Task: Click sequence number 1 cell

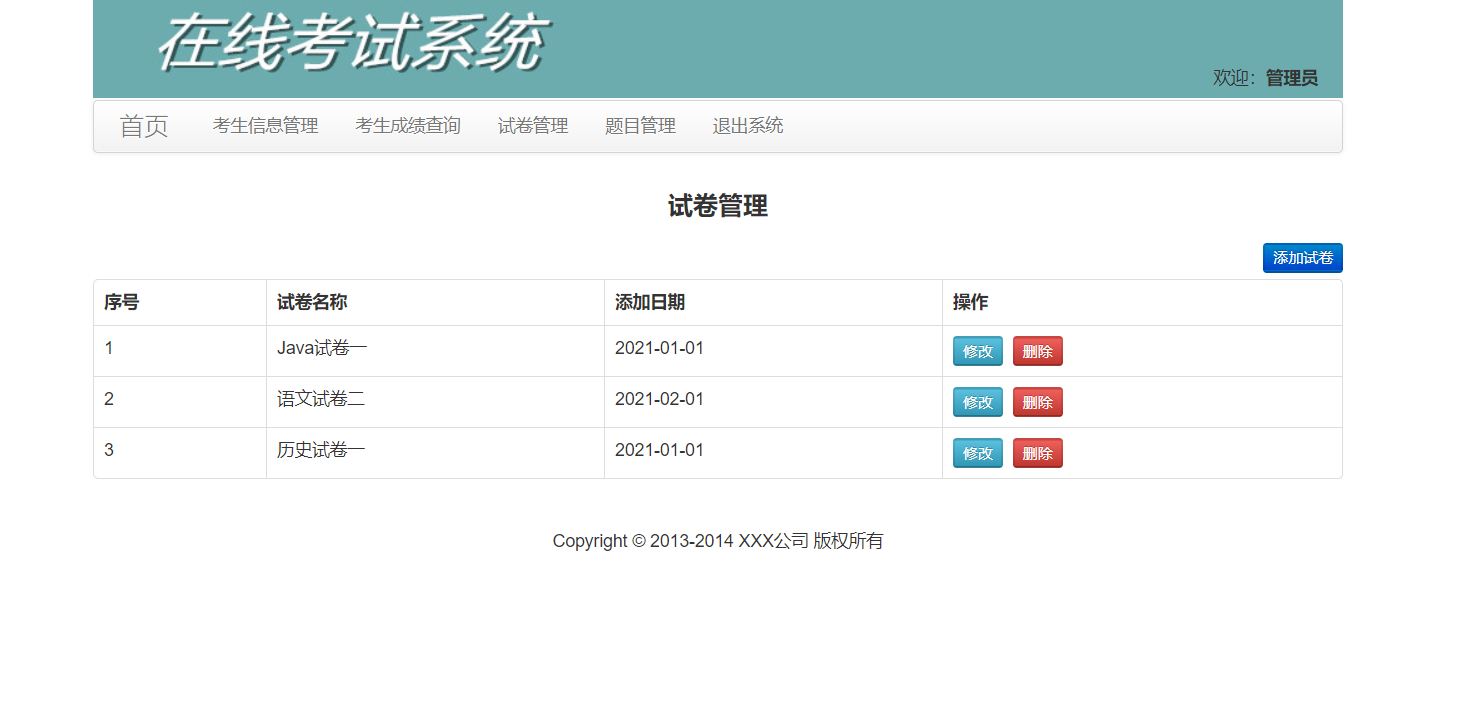Action: (180, 351)
